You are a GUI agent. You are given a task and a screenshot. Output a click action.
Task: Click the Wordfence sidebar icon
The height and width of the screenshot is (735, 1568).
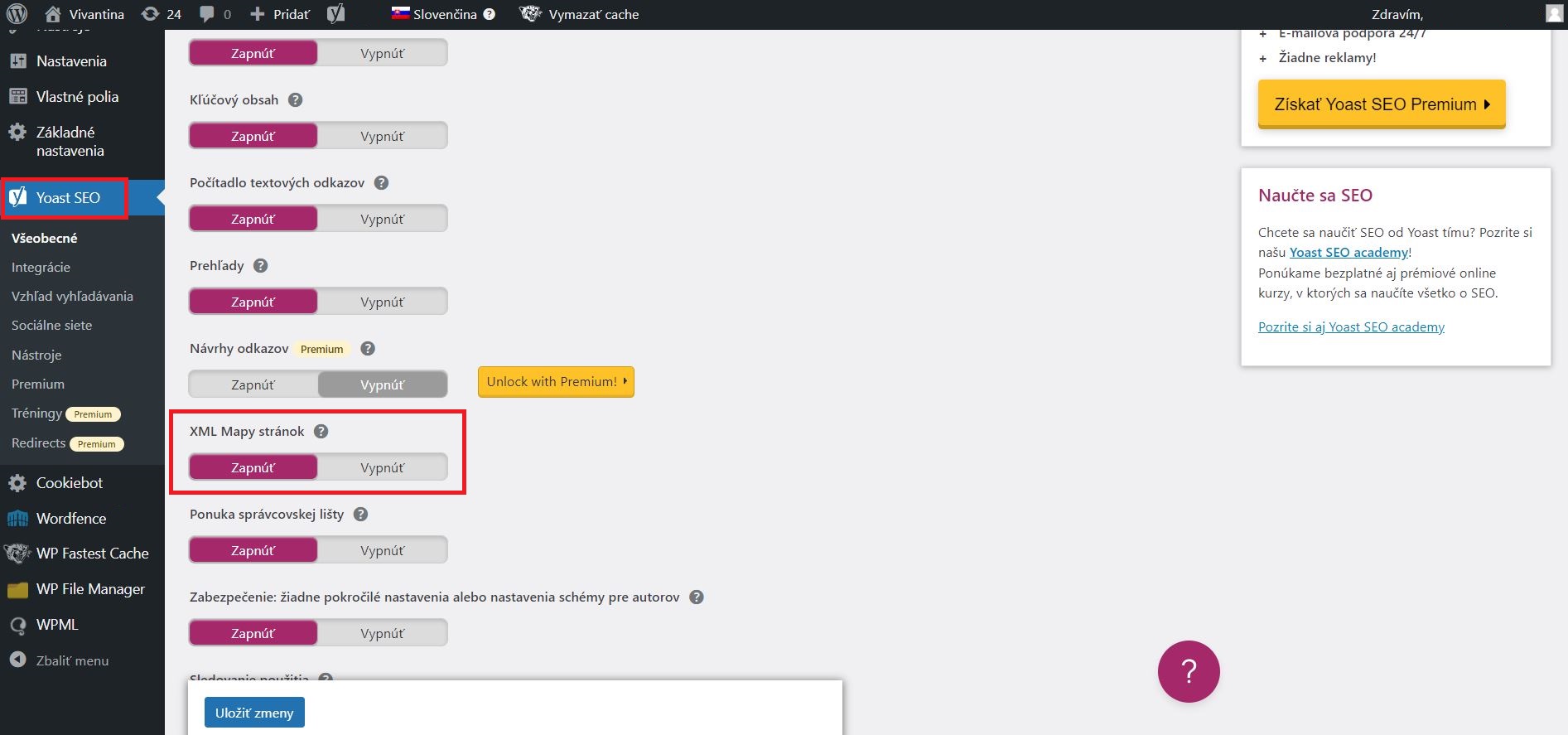pyautogui.click(x=17, y=519)
